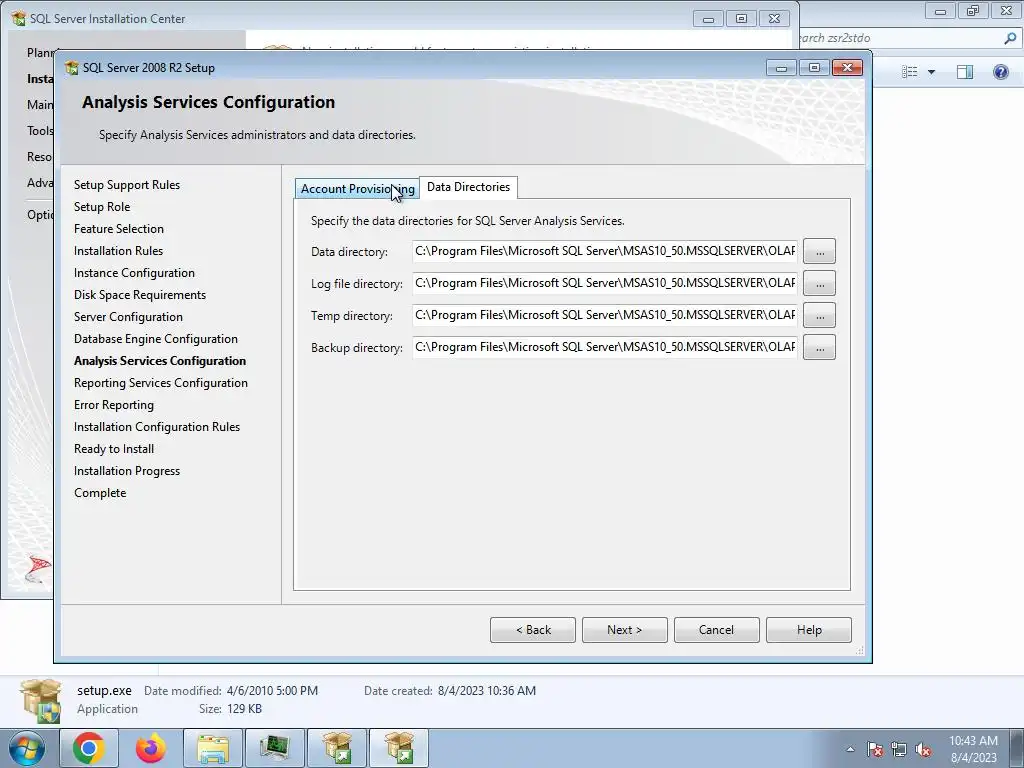The image size is (1024, 768).
Task: Click Server Configuration step
Action: [128, 317]
